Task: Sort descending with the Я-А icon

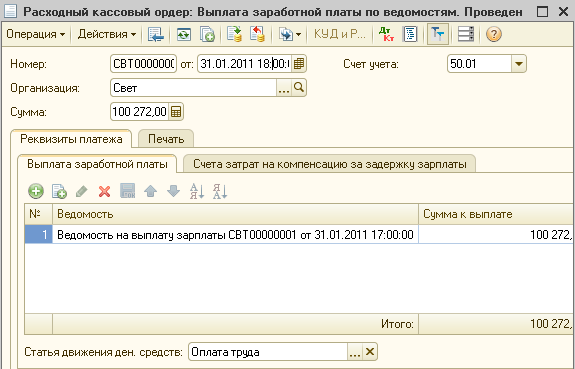Action: (220, 191)
